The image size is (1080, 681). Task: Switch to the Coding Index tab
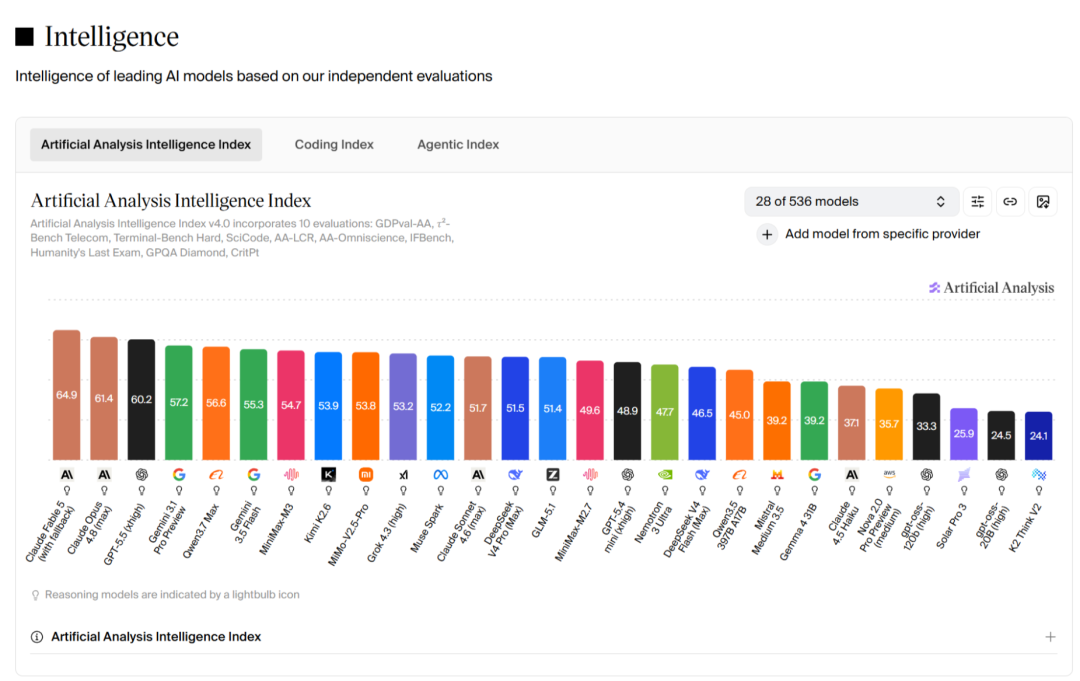[x=334, y=145]
